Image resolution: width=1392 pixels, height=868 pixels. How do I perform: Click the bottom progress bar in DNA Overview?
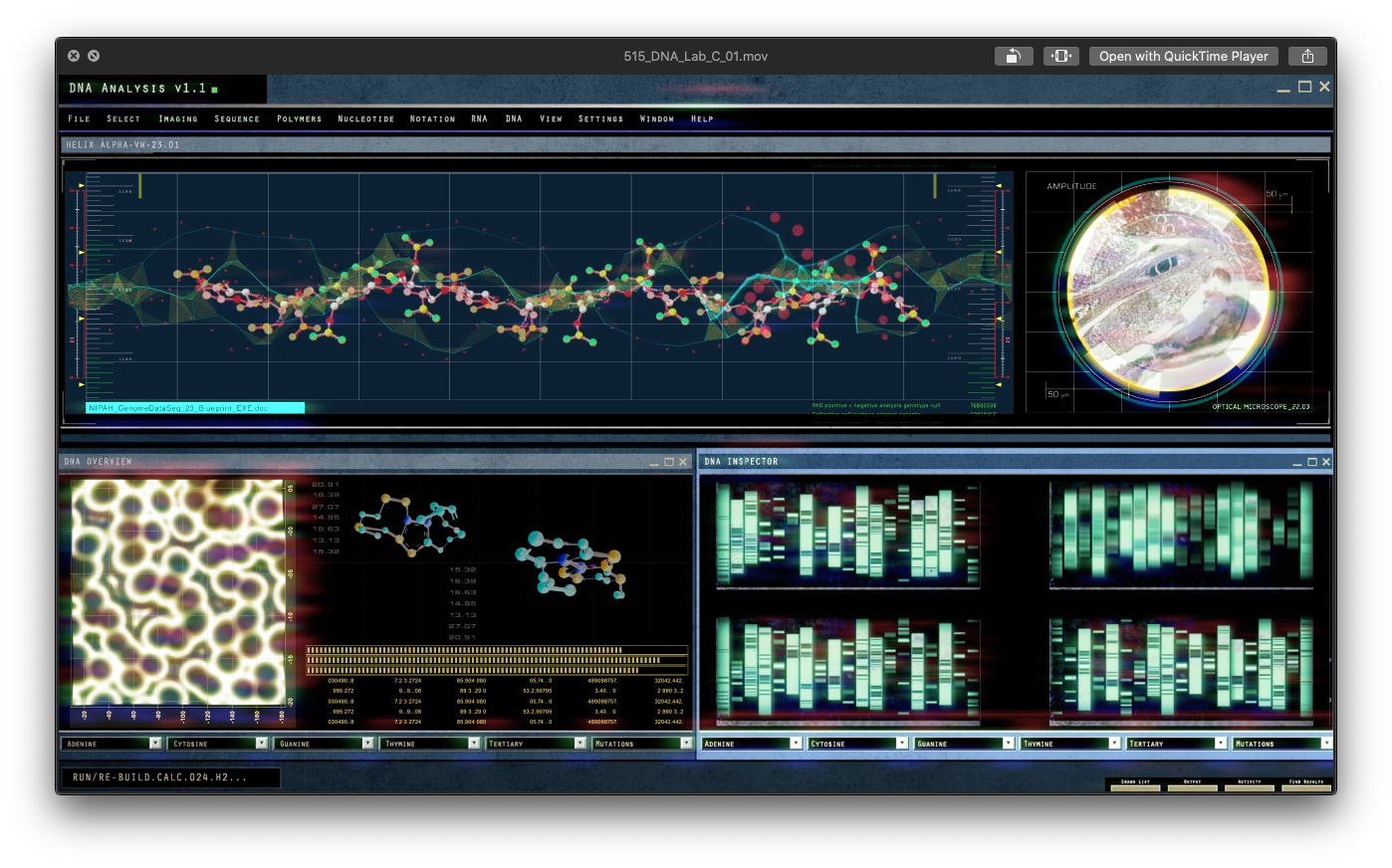click(x=497, y=670)
